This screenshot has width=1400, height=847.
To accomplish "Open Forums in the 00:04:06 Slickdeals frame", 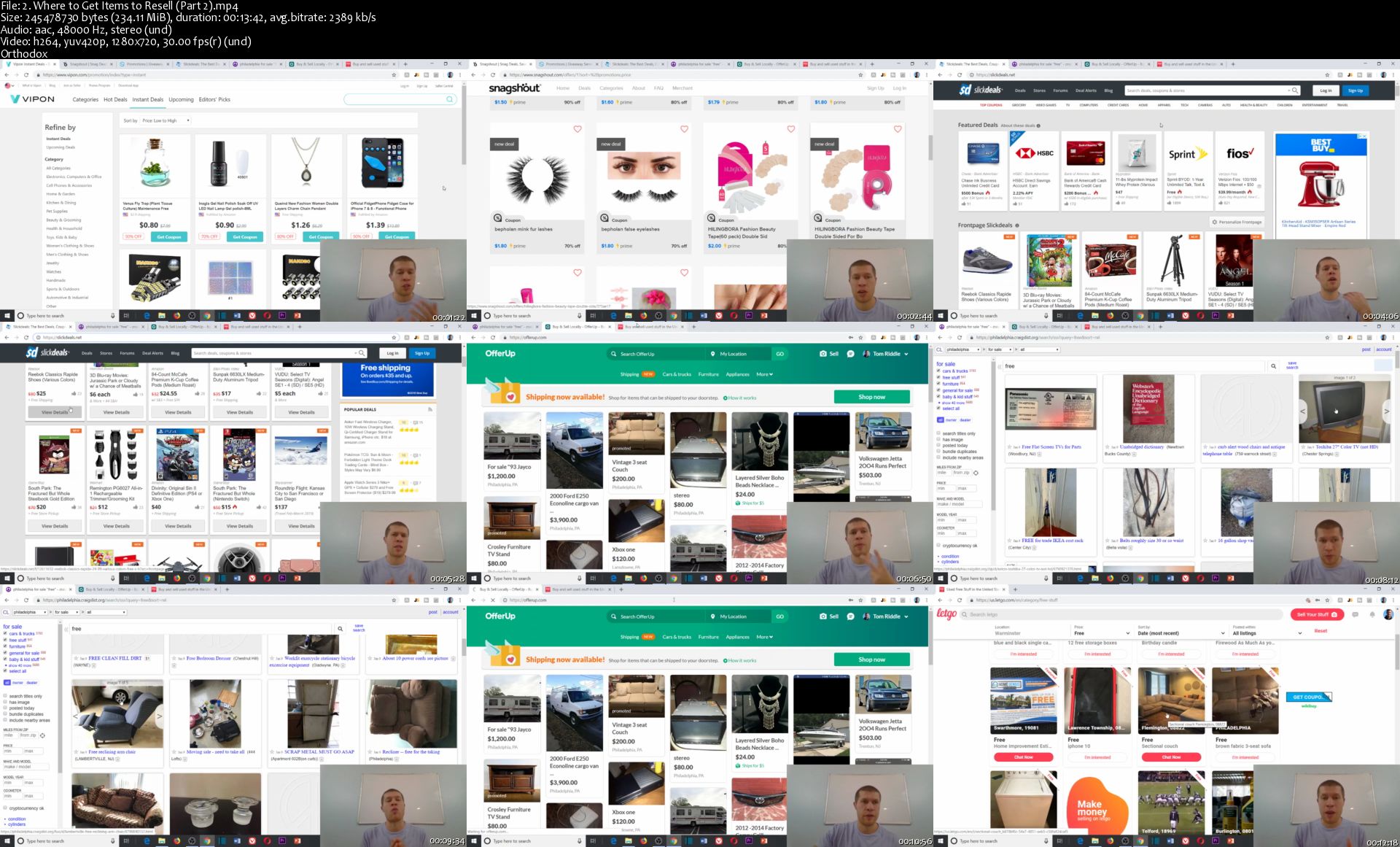I will tap(1060, 90).
